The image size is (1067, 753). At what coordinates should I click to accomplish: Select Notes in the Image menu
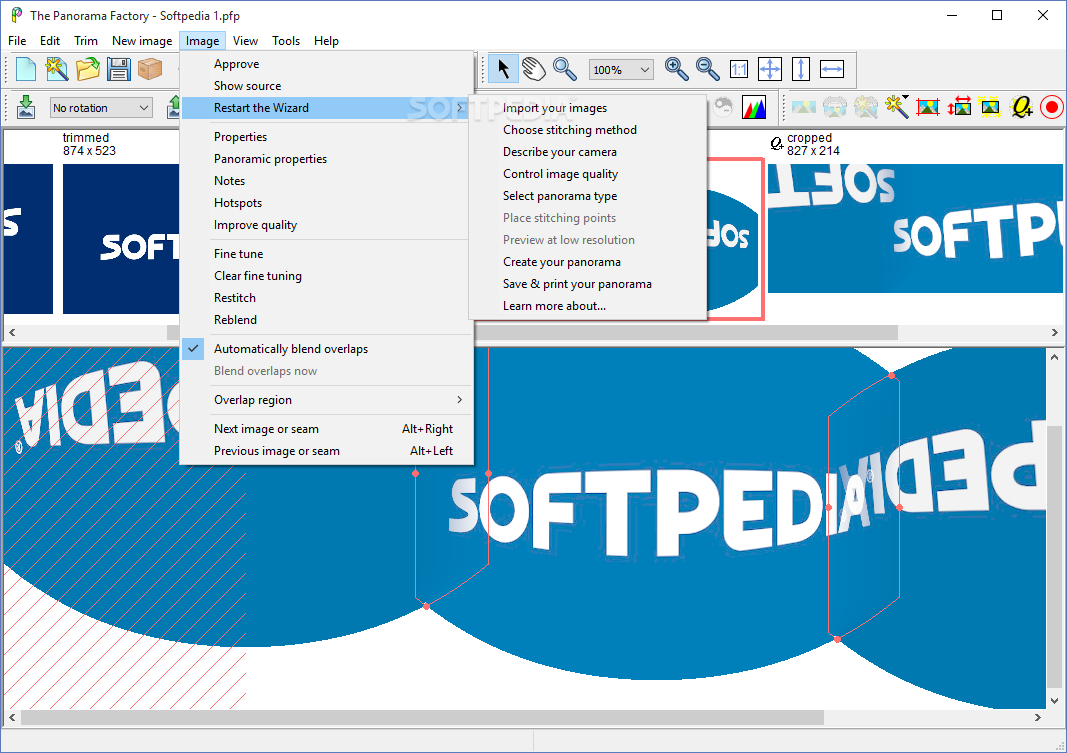[x=327, y=181]
